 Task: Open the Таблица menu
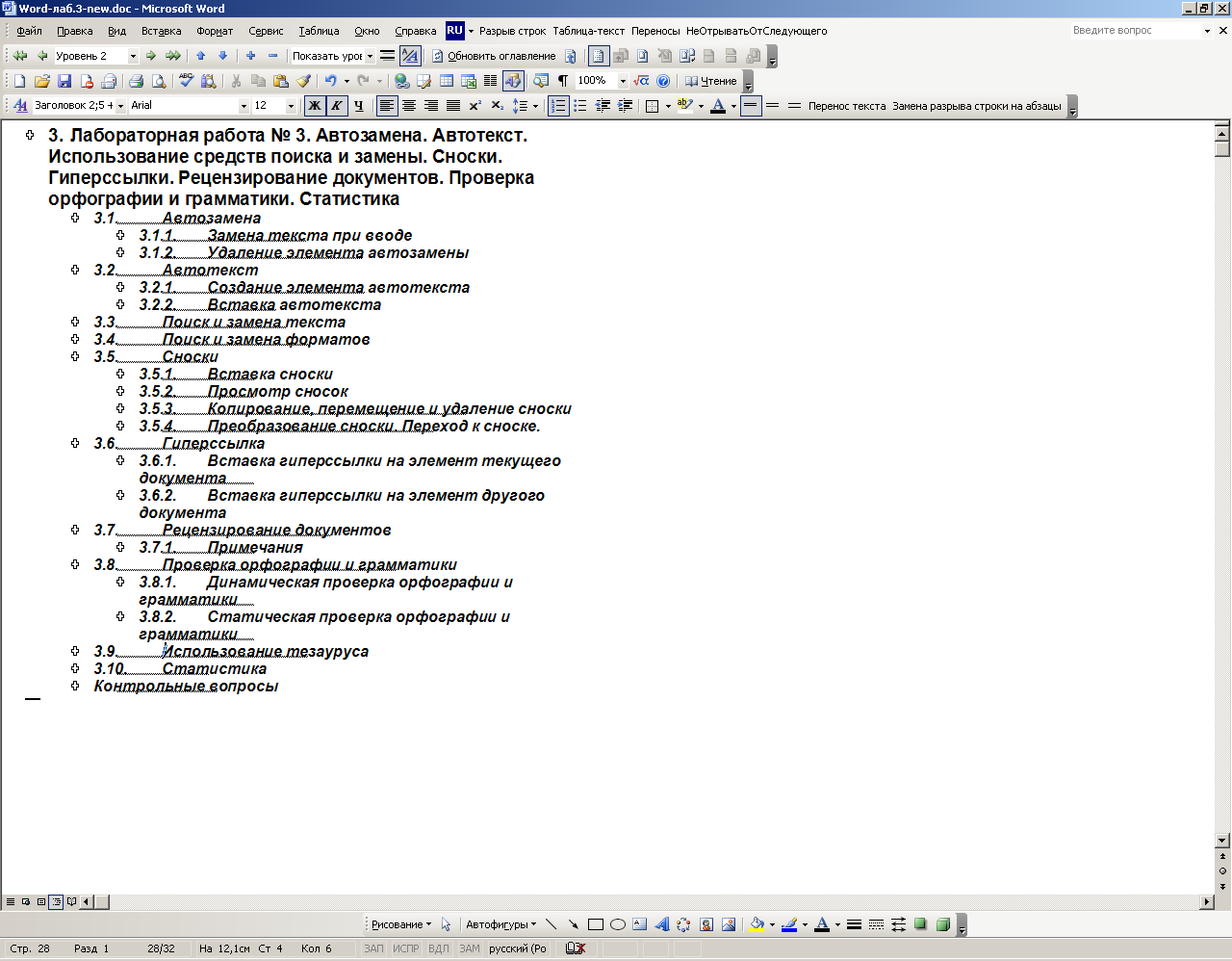pos(319,31)
